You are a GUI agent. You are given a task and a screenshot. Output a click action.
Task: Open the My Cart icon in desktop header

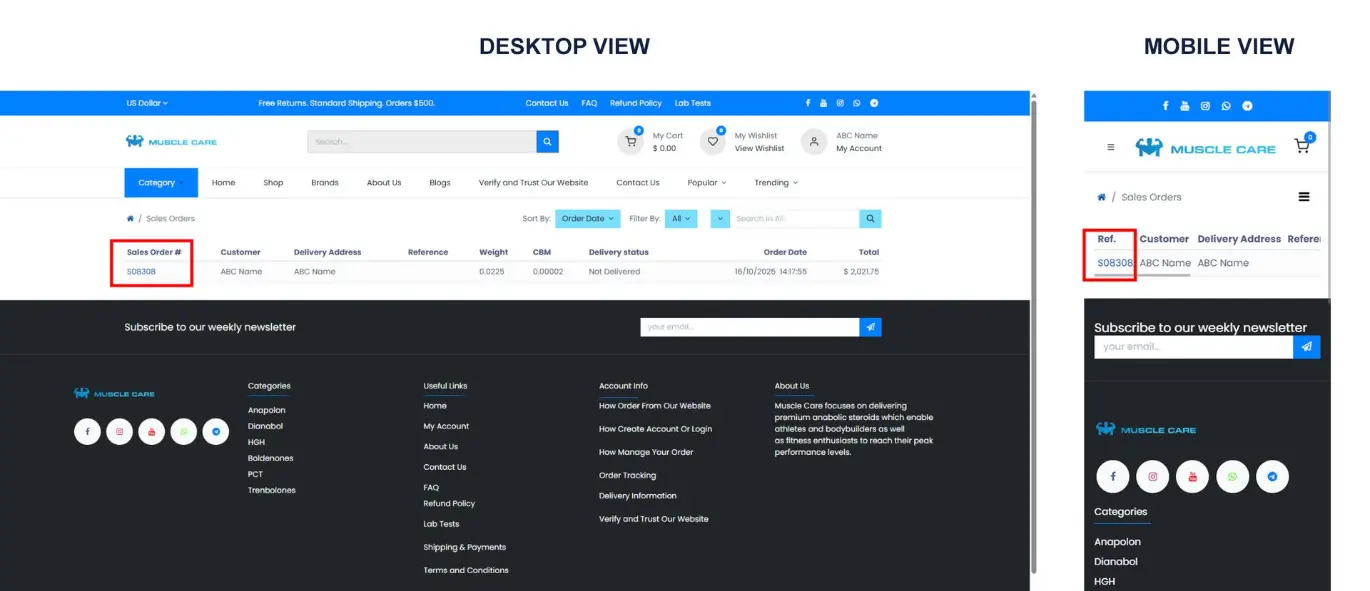tap(630, 142)
